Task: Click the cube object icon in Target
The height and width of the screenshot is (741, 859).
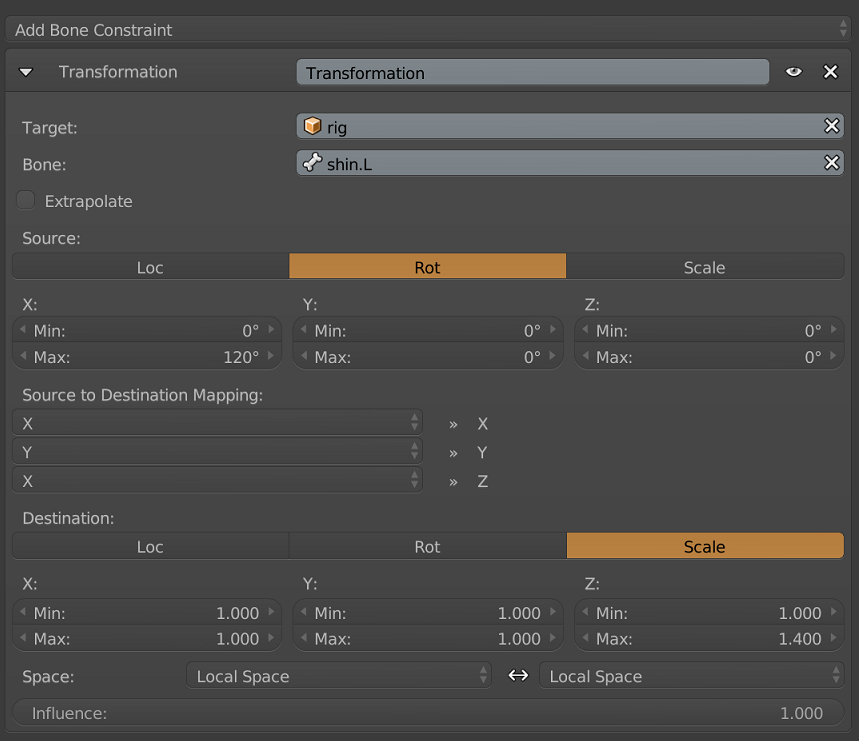Action: (312, 126)
